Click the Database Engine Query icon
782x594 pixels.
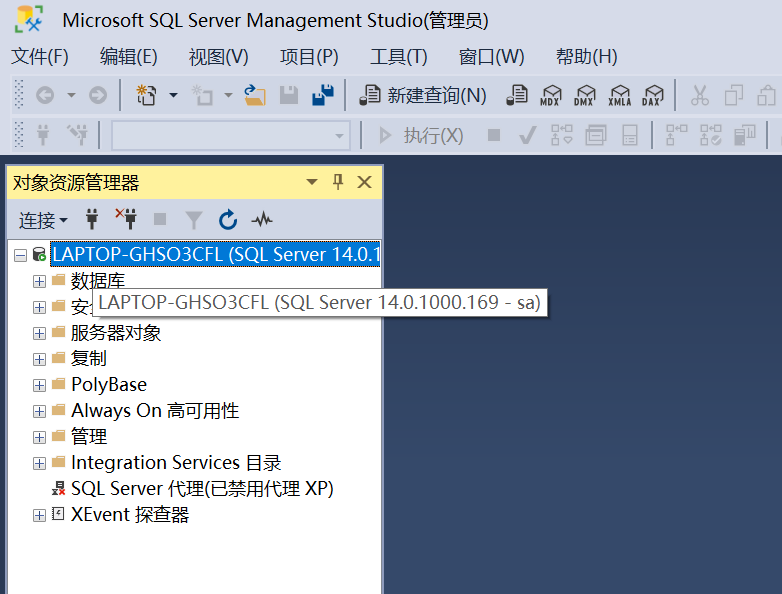tap(517, 95)
